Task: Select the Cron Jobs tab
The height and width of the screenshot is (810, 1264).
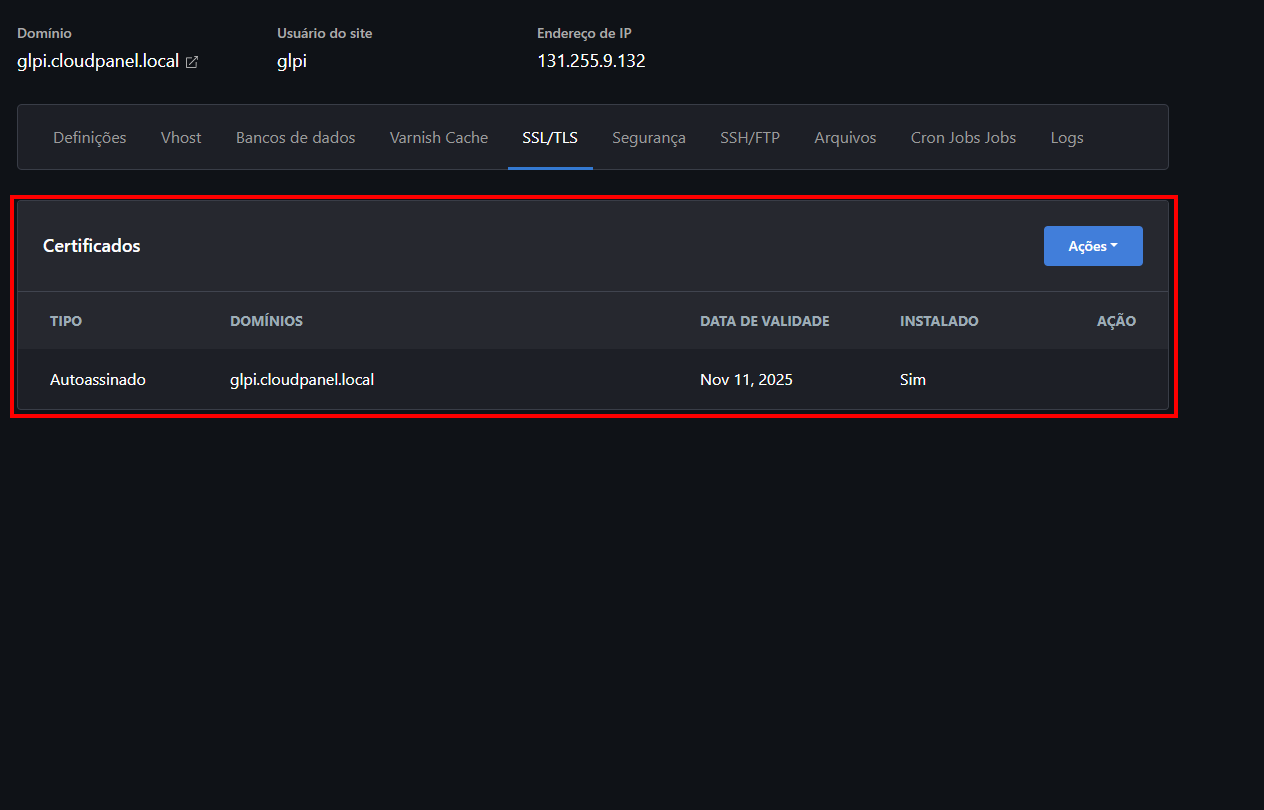Action: 963,138
